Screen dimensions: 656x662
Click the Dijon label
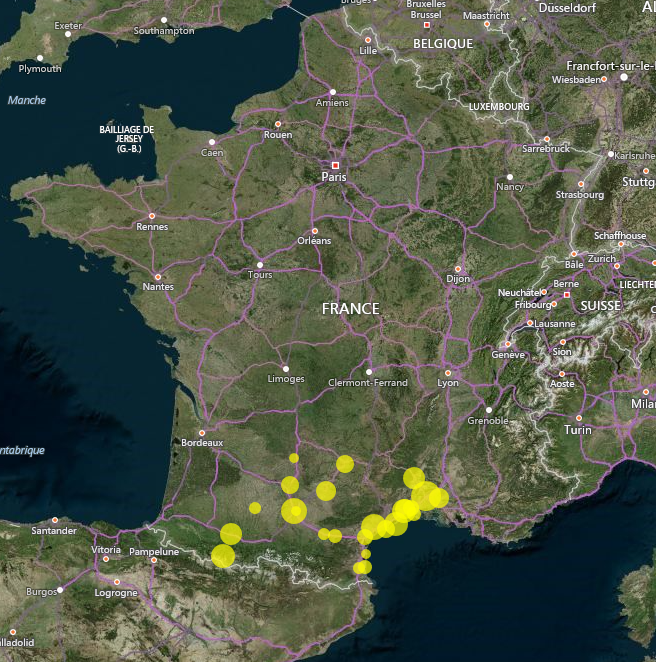click(x=458, y=279)
